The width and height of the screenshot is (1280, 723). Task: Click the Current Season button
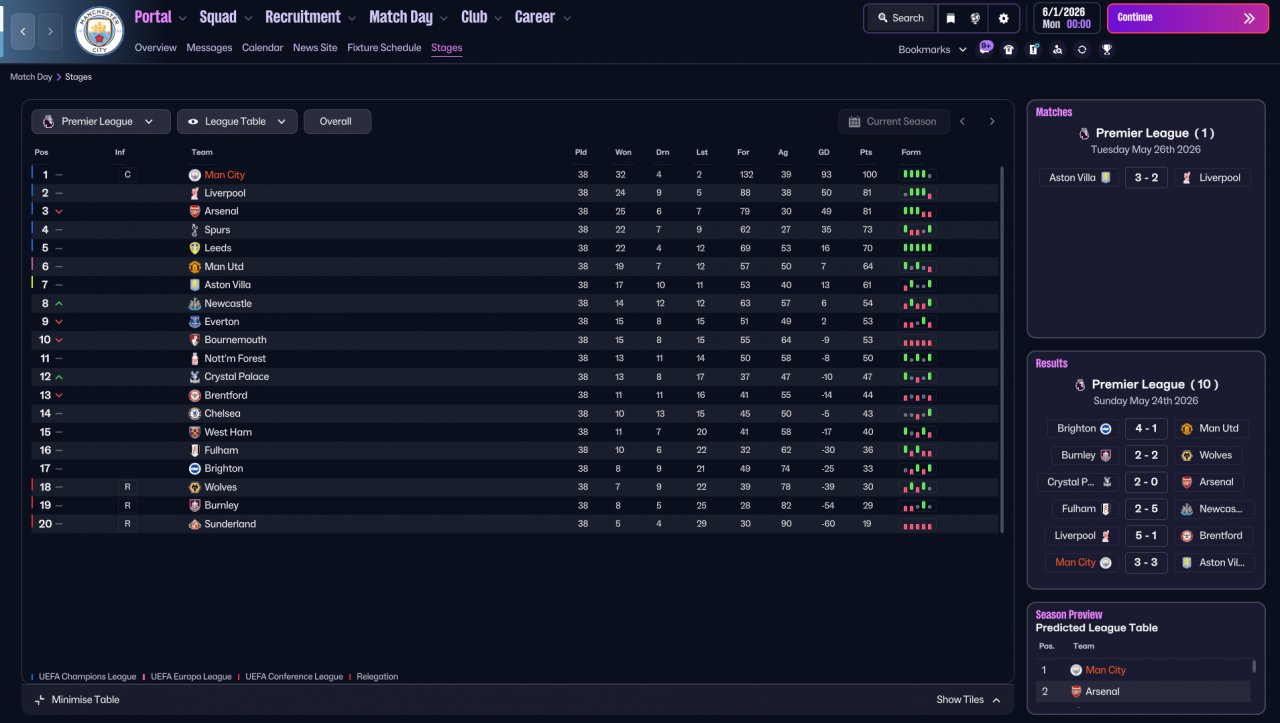click(x=892, y=122)
